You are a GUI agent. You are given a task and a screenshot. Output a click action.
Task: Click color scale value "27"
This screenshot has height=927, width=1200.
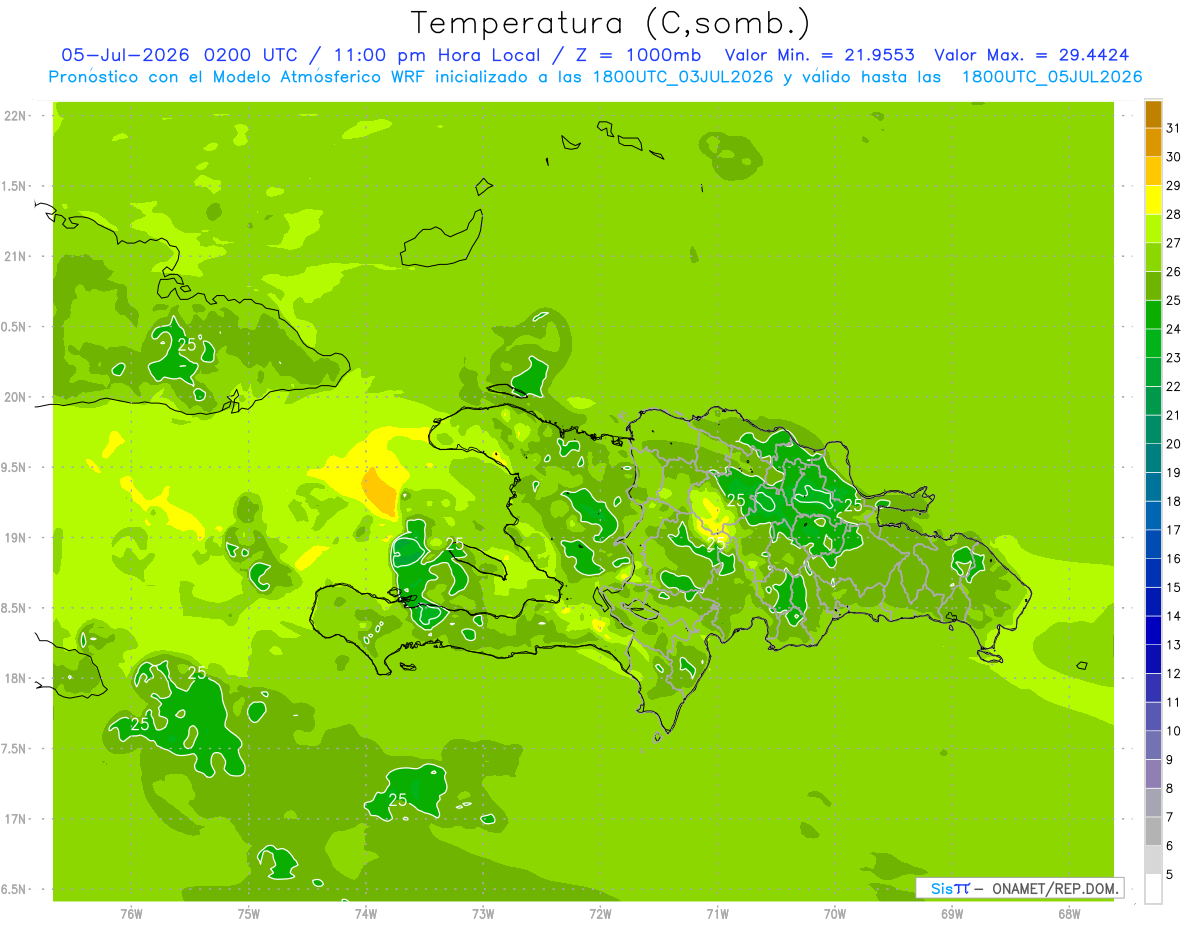point(1174,243)
